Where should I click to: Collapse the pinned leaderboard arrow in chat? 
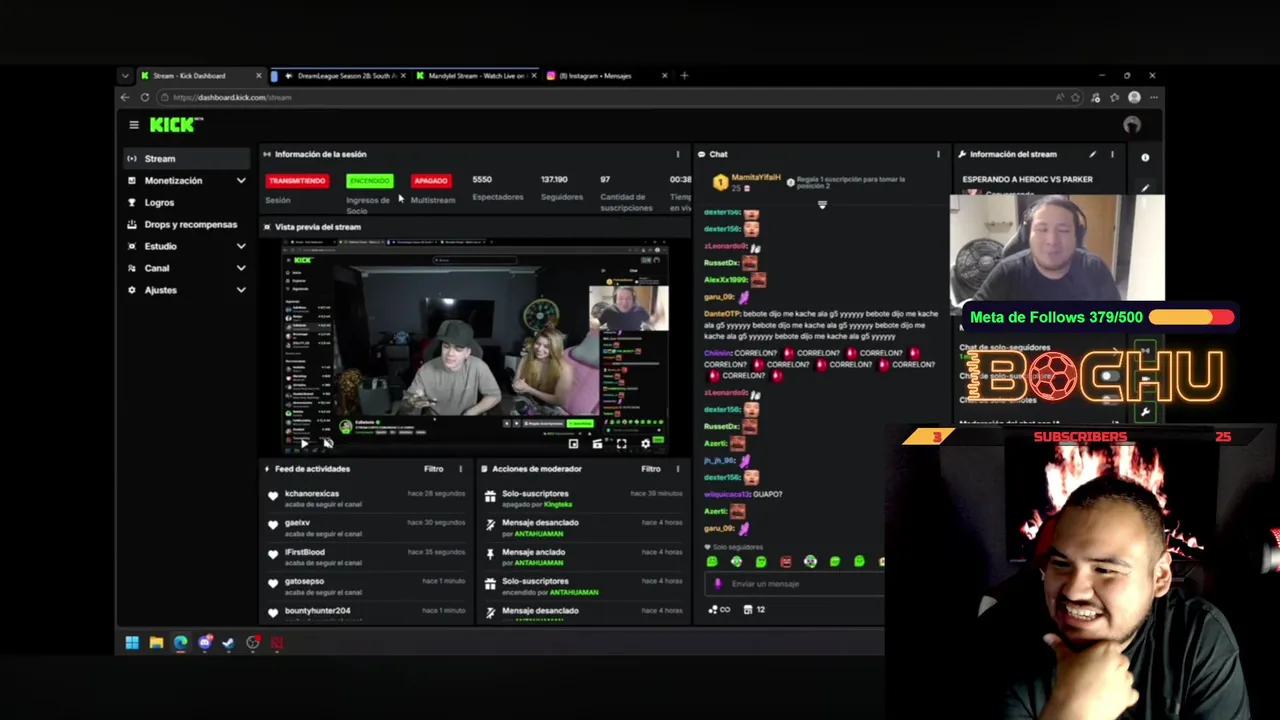point(822,204)
